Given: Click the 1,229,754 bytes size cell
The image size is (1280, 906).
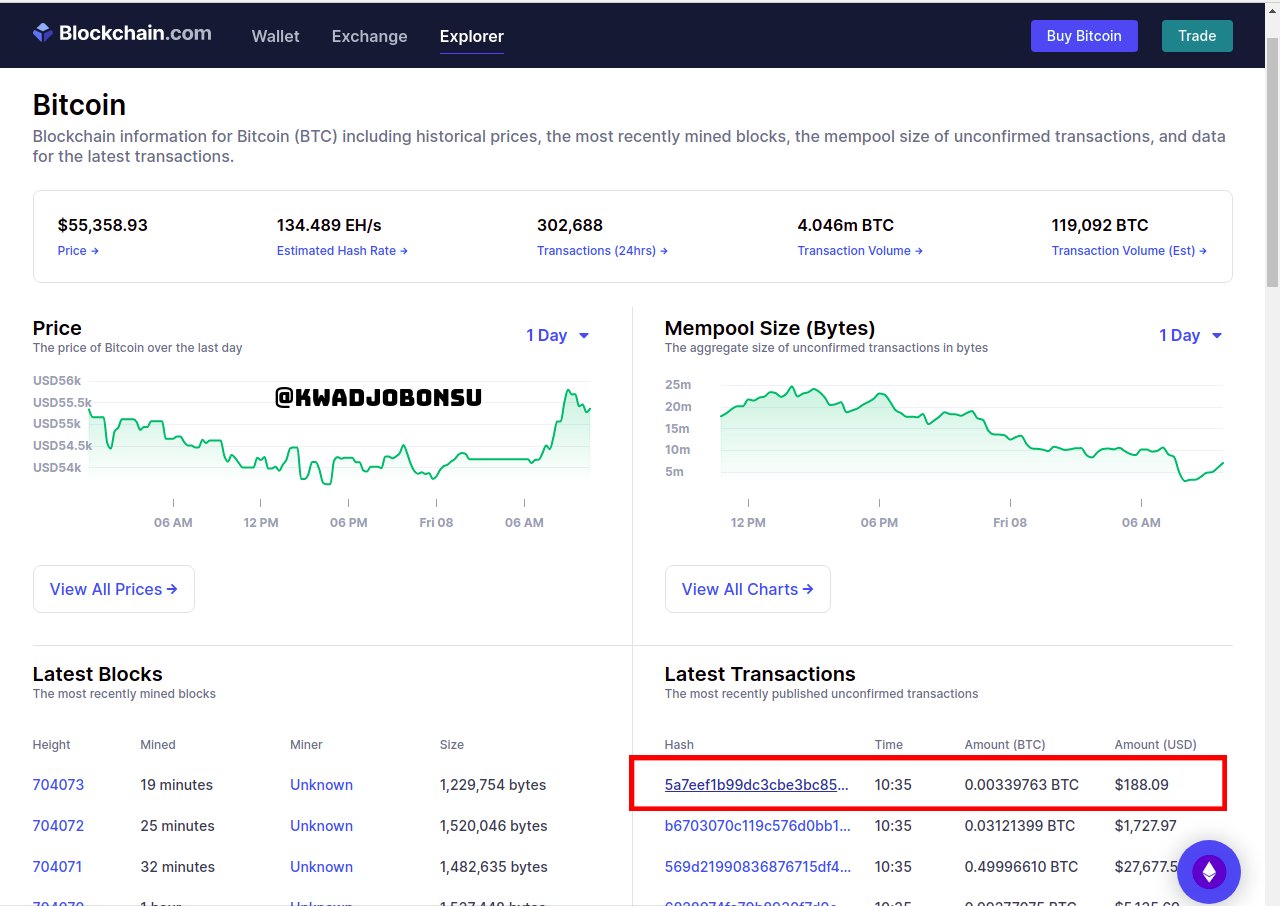Looking at the screenshot, I should tap(493, 785).
